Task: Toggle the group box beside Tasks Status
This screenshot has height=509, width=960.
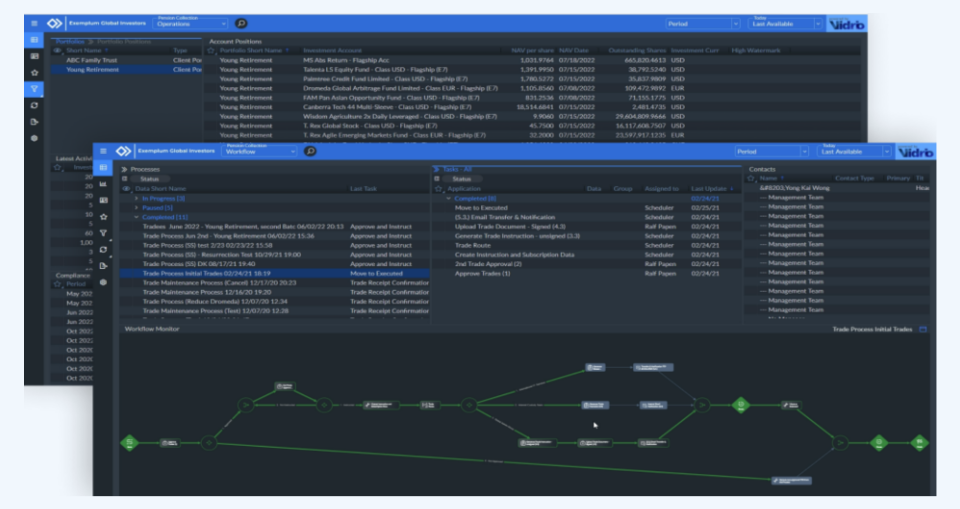Action: point(437,179)
